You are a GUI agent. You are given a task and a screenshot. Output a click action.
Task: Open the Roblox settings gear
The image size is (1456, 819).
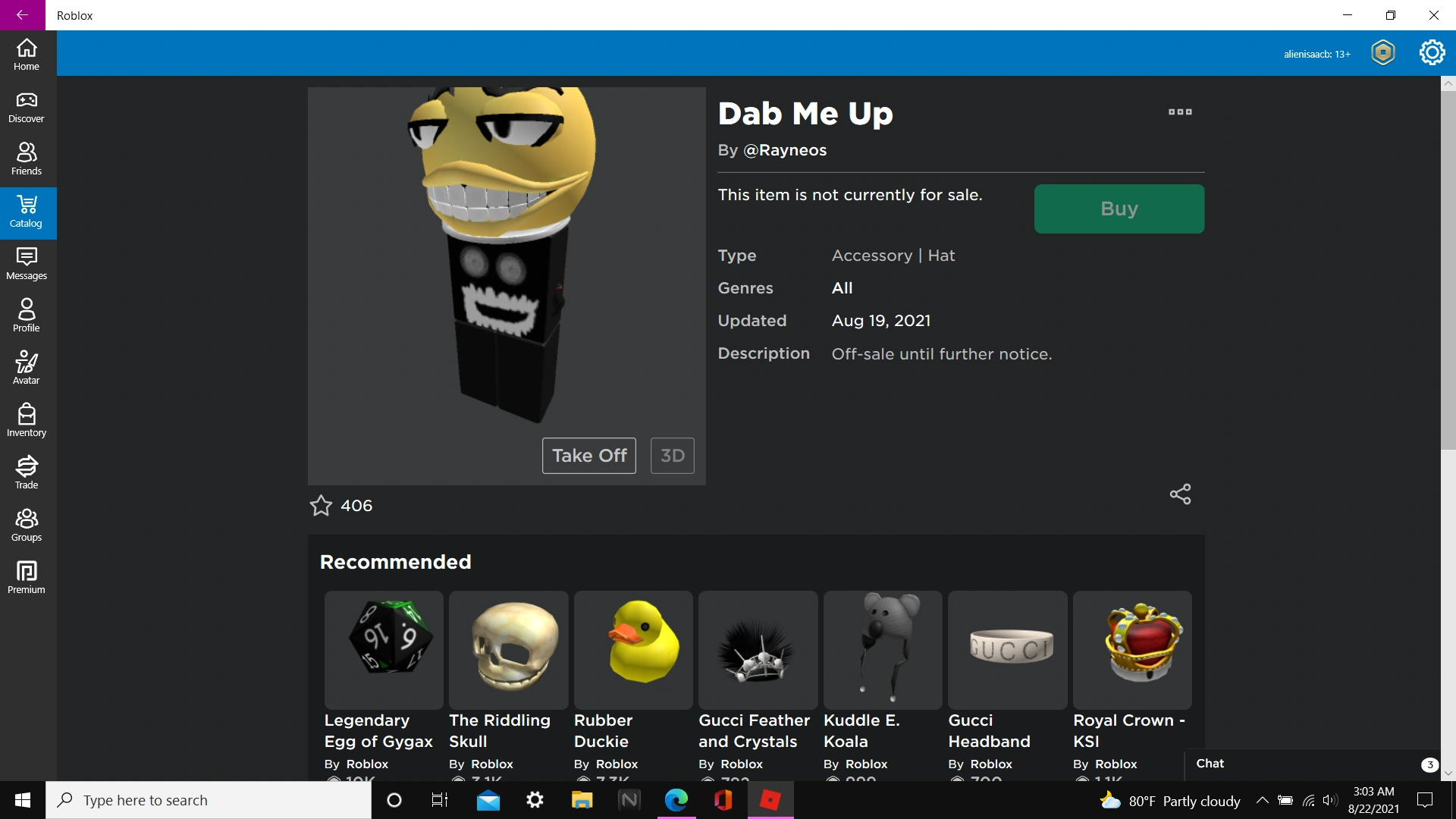[x=1432, y=52]
